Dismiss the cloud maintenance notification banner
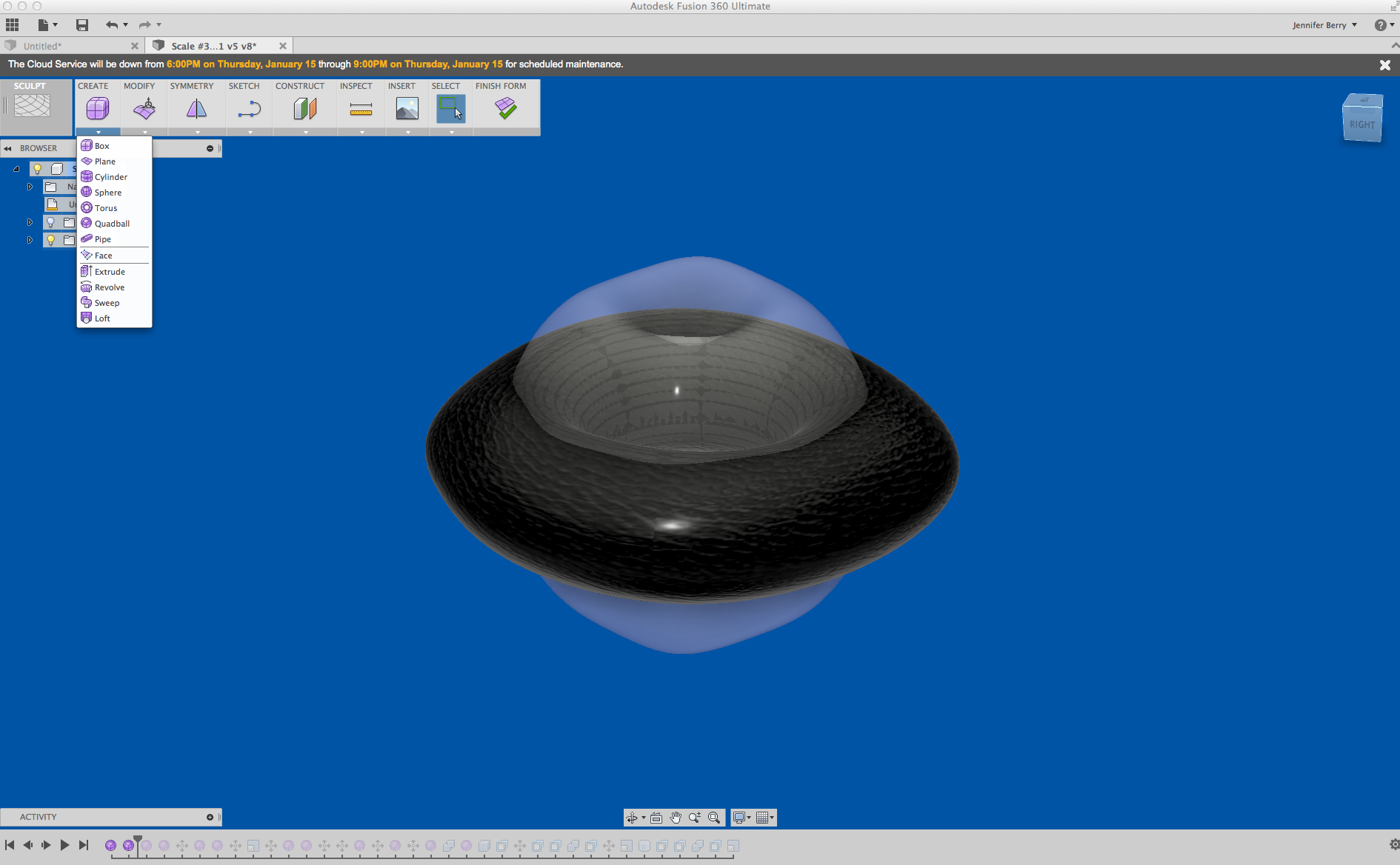Viewport: 1400px width, 865px height. pyautogui.click(x=1384, y=64)
